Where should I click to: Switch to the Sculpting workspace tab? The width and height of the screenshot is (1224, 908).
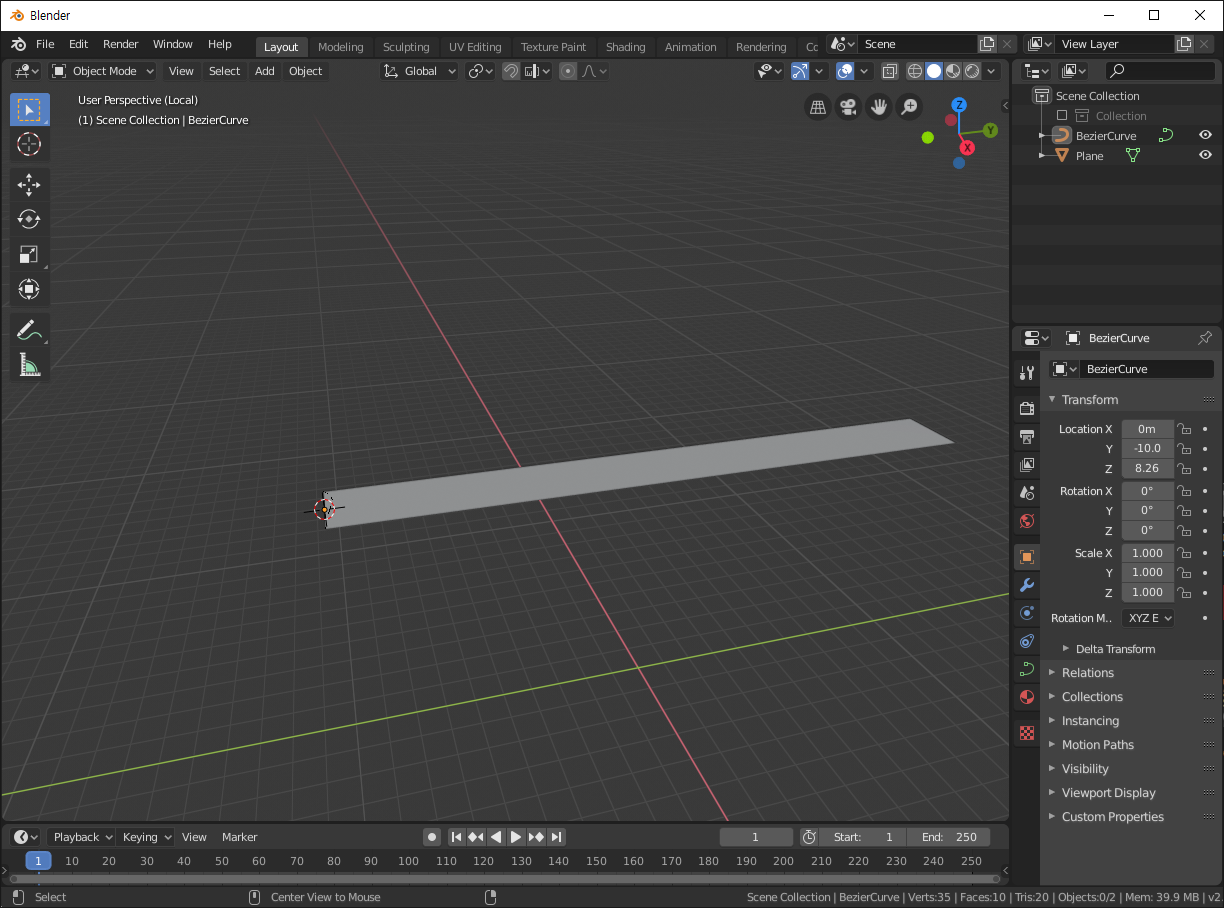(406, 47)
